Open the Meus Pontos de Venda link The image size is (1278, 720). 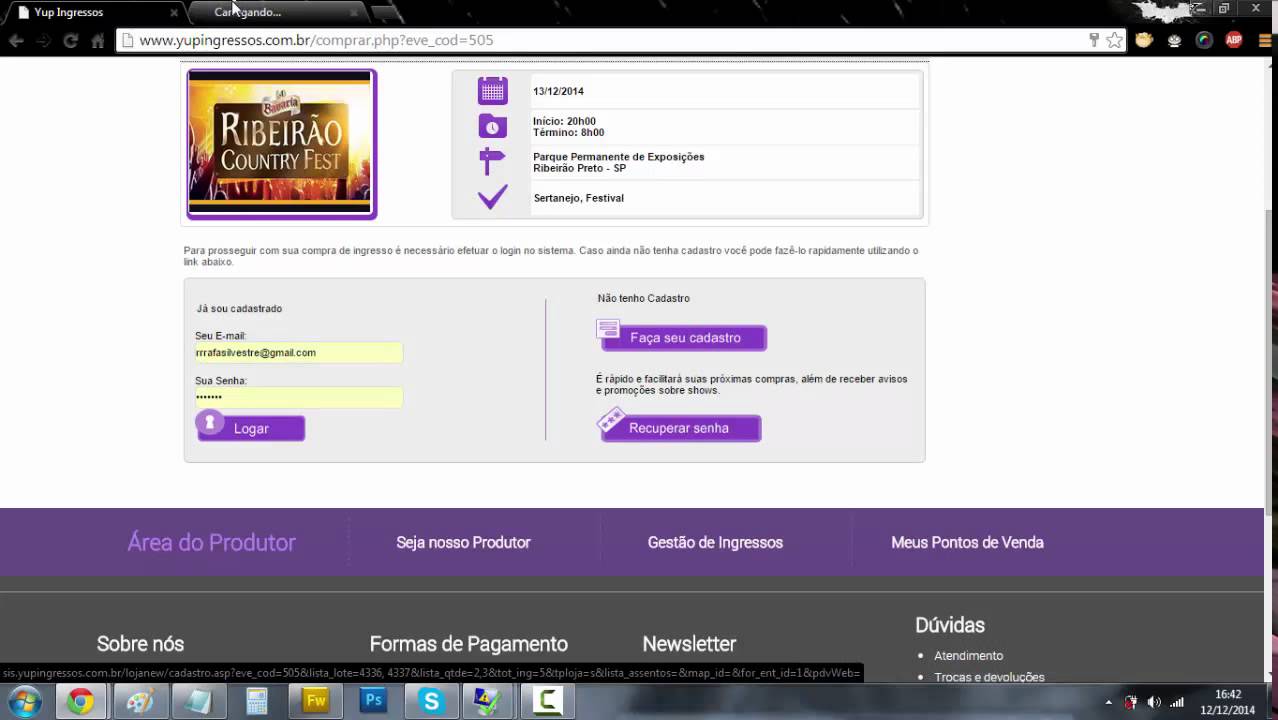(967, 542)
